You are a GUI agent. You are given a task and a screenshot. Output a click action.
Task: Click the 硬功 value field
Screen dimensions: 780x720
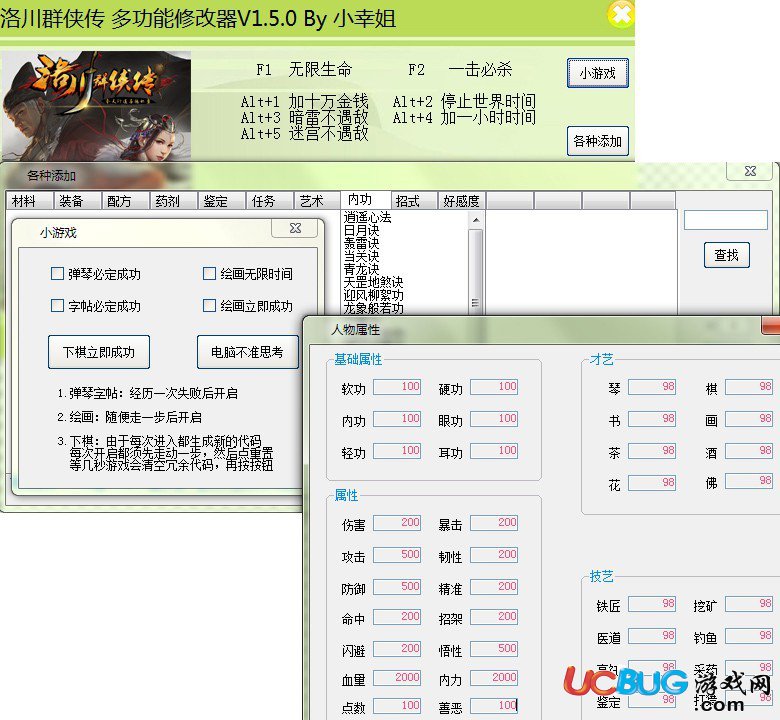click(x=494, y=387)
